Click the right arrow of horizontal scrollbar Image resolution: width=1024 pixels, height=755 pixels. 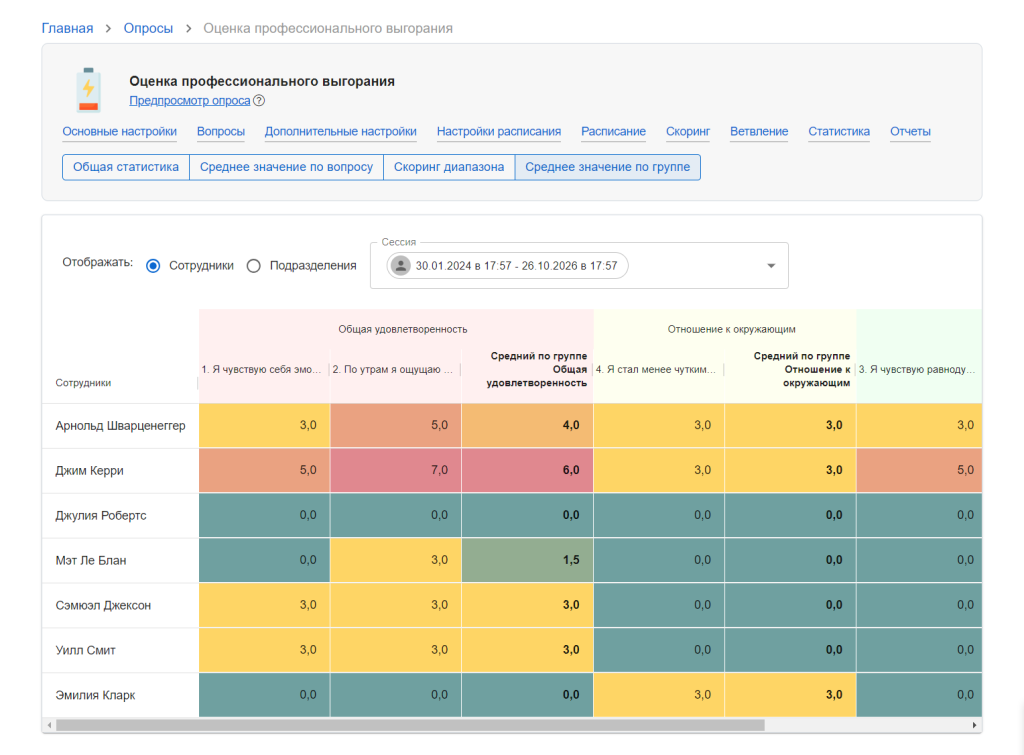pos(975,725)
